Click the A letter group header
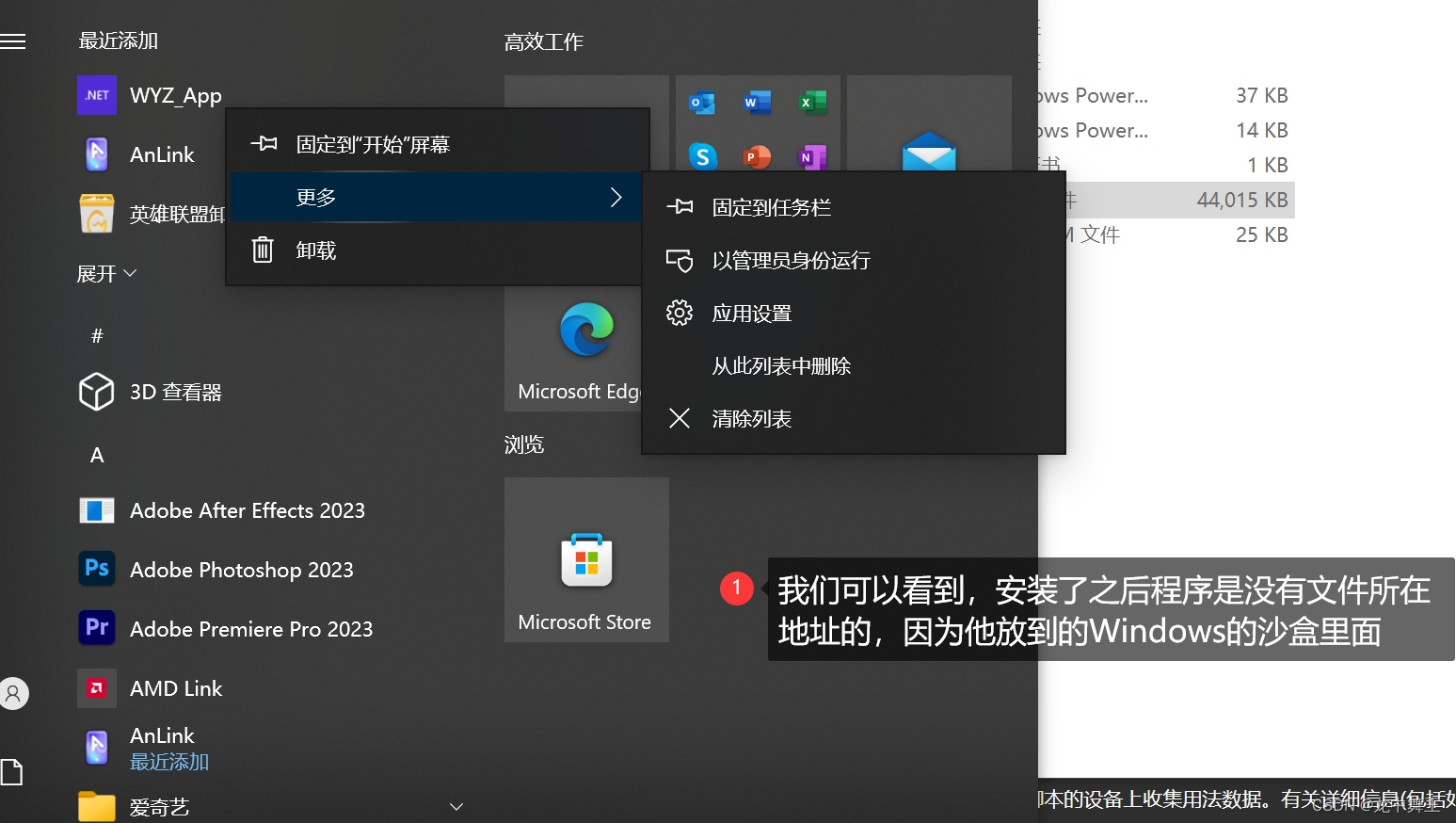Image resolution: width=1456 pixels, height=823 pixels. pos(97,456)
